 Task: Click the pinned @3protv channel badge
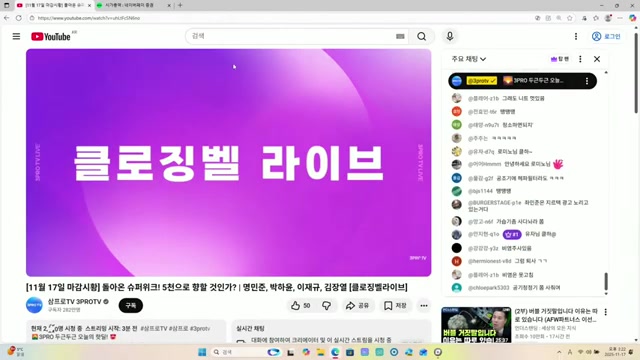pos(482,81)
